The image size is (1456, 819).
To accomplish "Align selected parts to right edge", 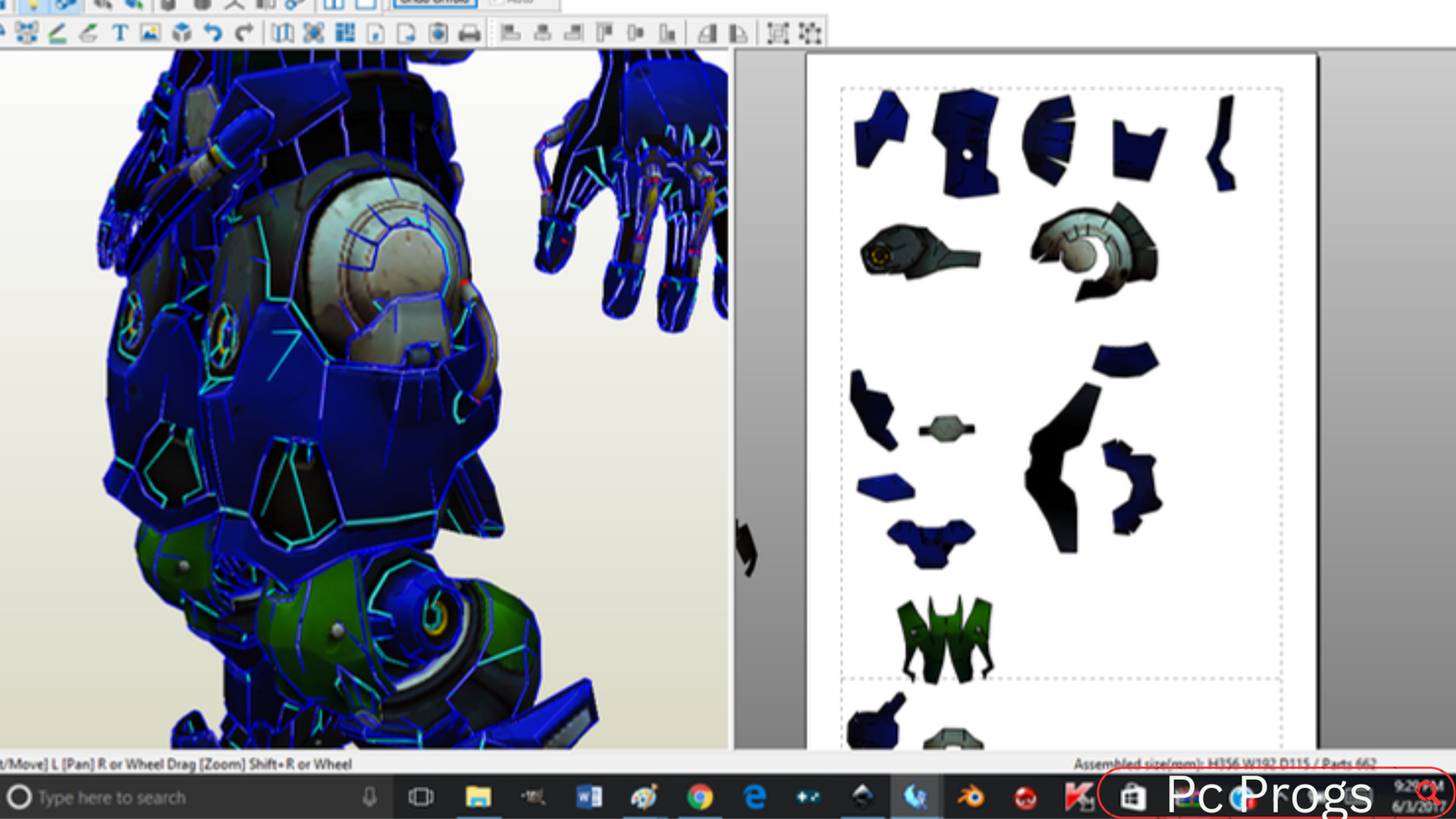I will click(x=573, y=34).
